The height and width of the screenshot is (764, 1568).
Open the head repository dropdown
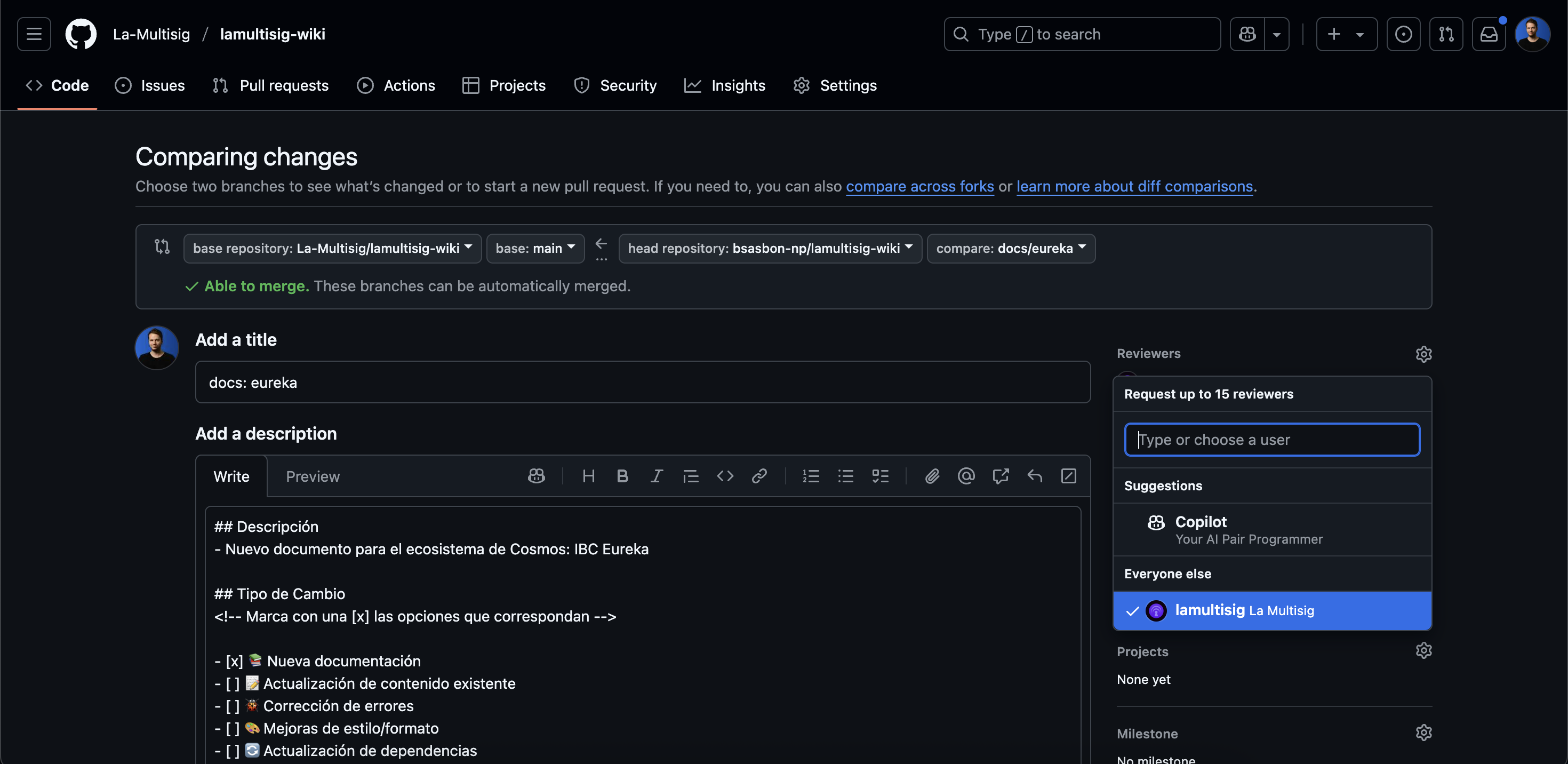click(x=770, y=249)
